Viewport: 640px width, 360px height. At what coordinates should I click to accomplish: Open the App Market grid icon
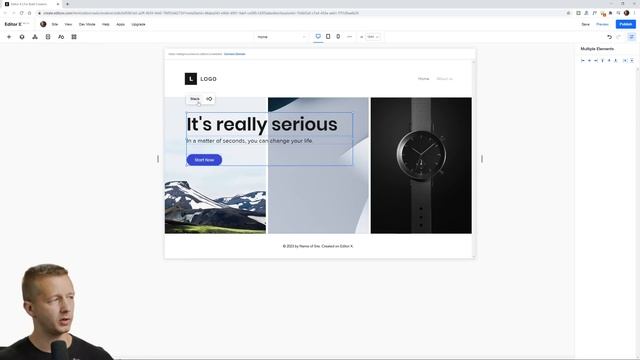click(x=74, y=37)
